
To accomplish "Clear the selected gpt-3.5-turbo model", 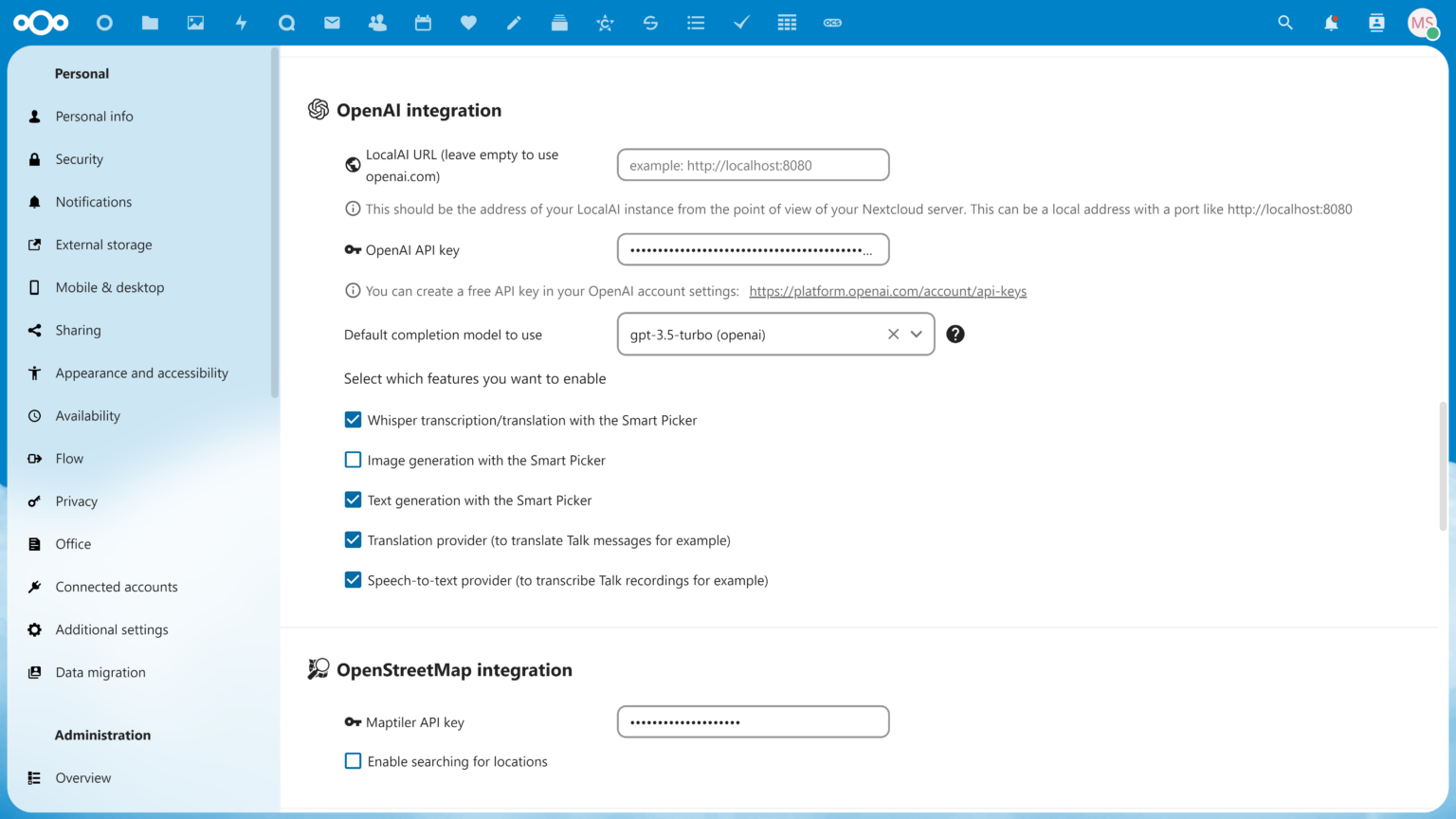I will point(892,334).
